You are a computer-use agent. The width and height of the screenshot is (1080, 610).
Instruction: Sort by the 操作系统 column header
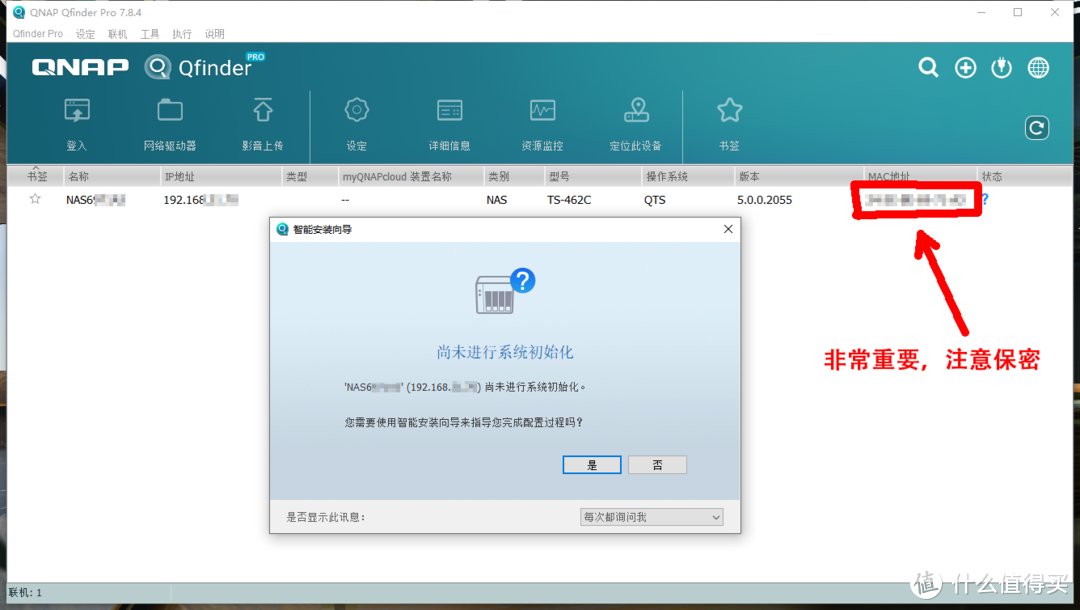pos(687,176)
